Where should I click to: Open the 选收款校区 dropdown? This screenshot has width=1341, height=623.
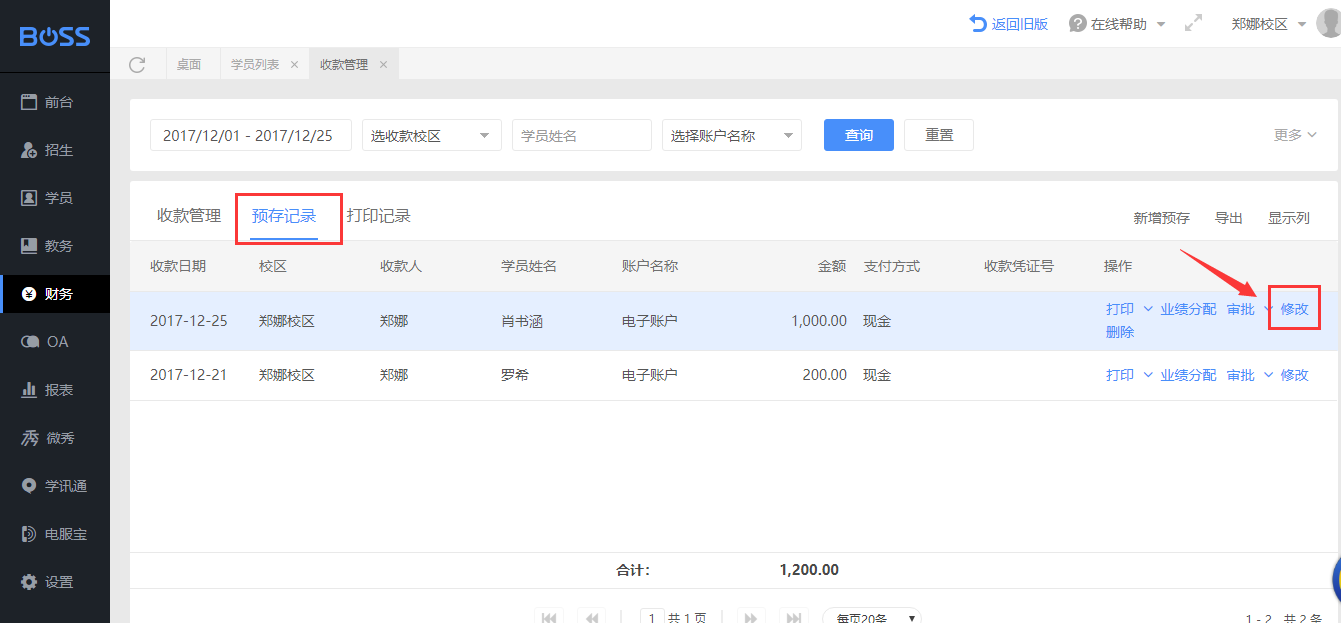pos(432,135)
